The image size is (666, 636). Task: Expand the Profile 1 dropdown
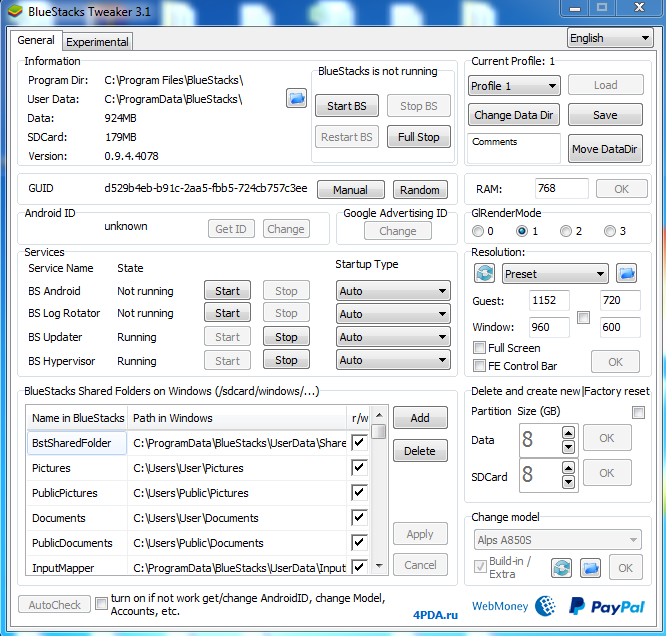(x=513, y=86)
